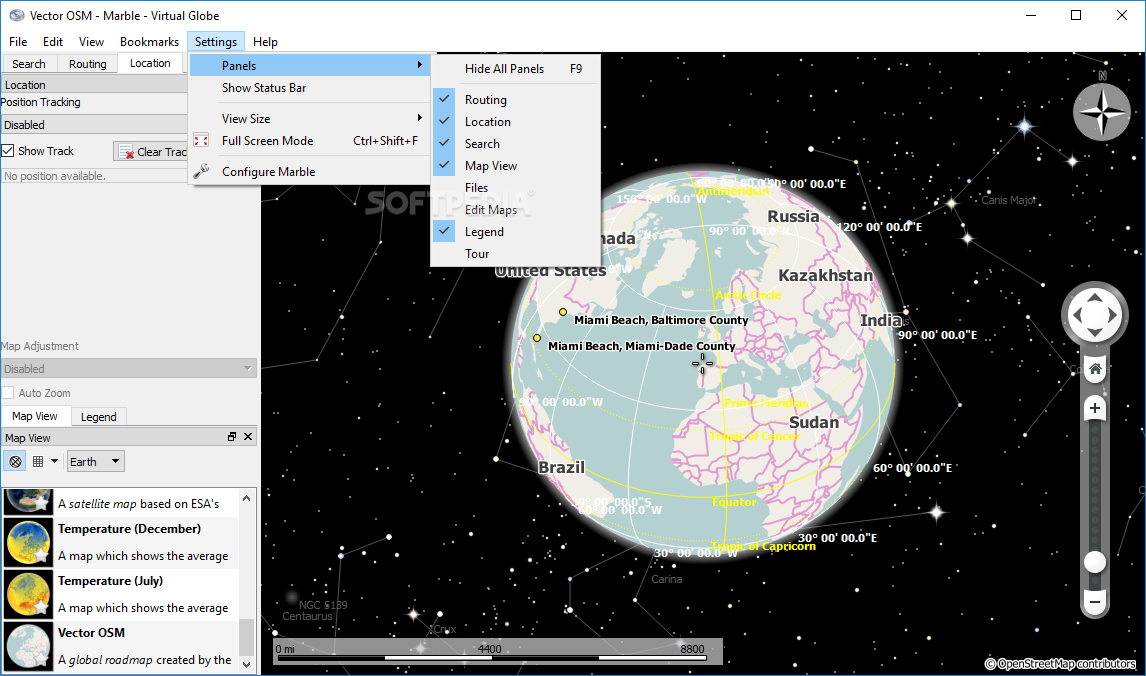Open the Map Adjustment Disabled dropdown
Viewport: 1146px width, 676px height.
(129, 368)
